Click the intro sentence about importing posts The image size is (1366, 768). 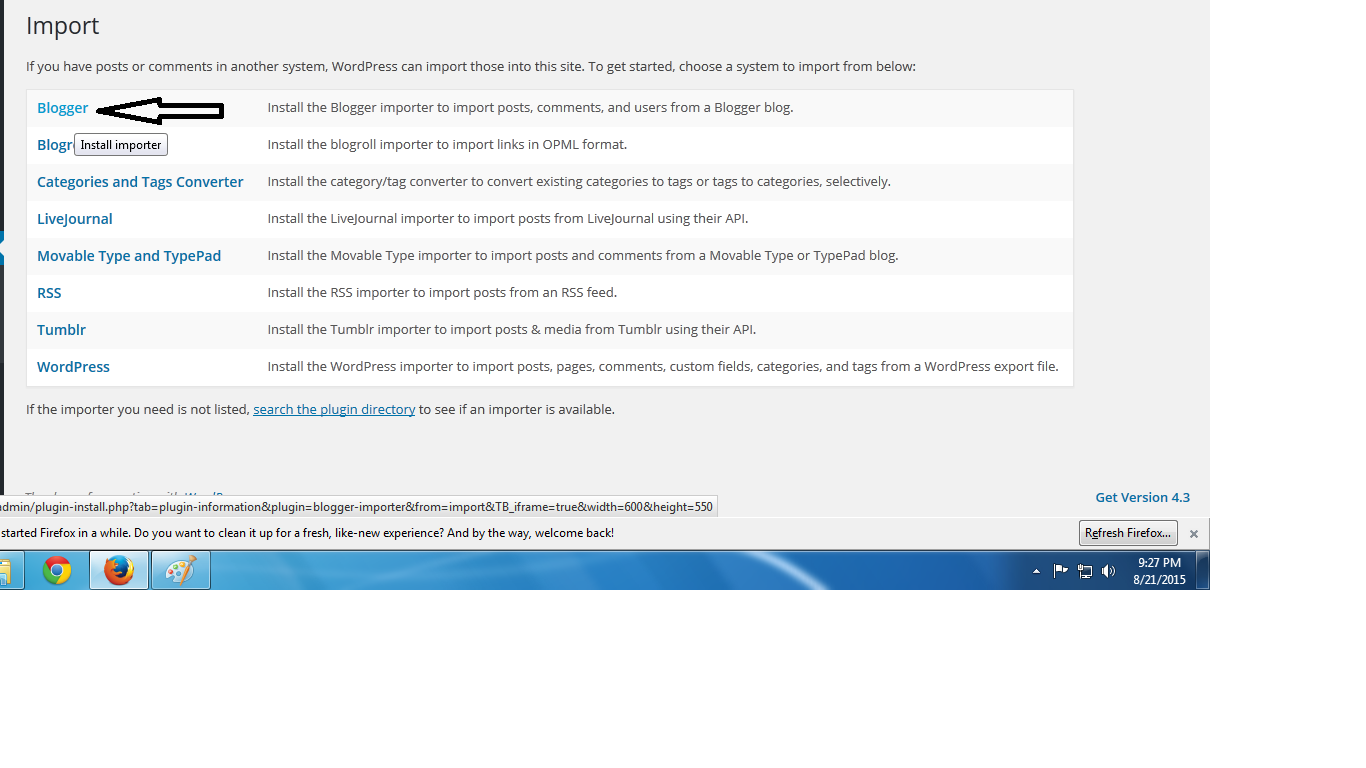471,67
